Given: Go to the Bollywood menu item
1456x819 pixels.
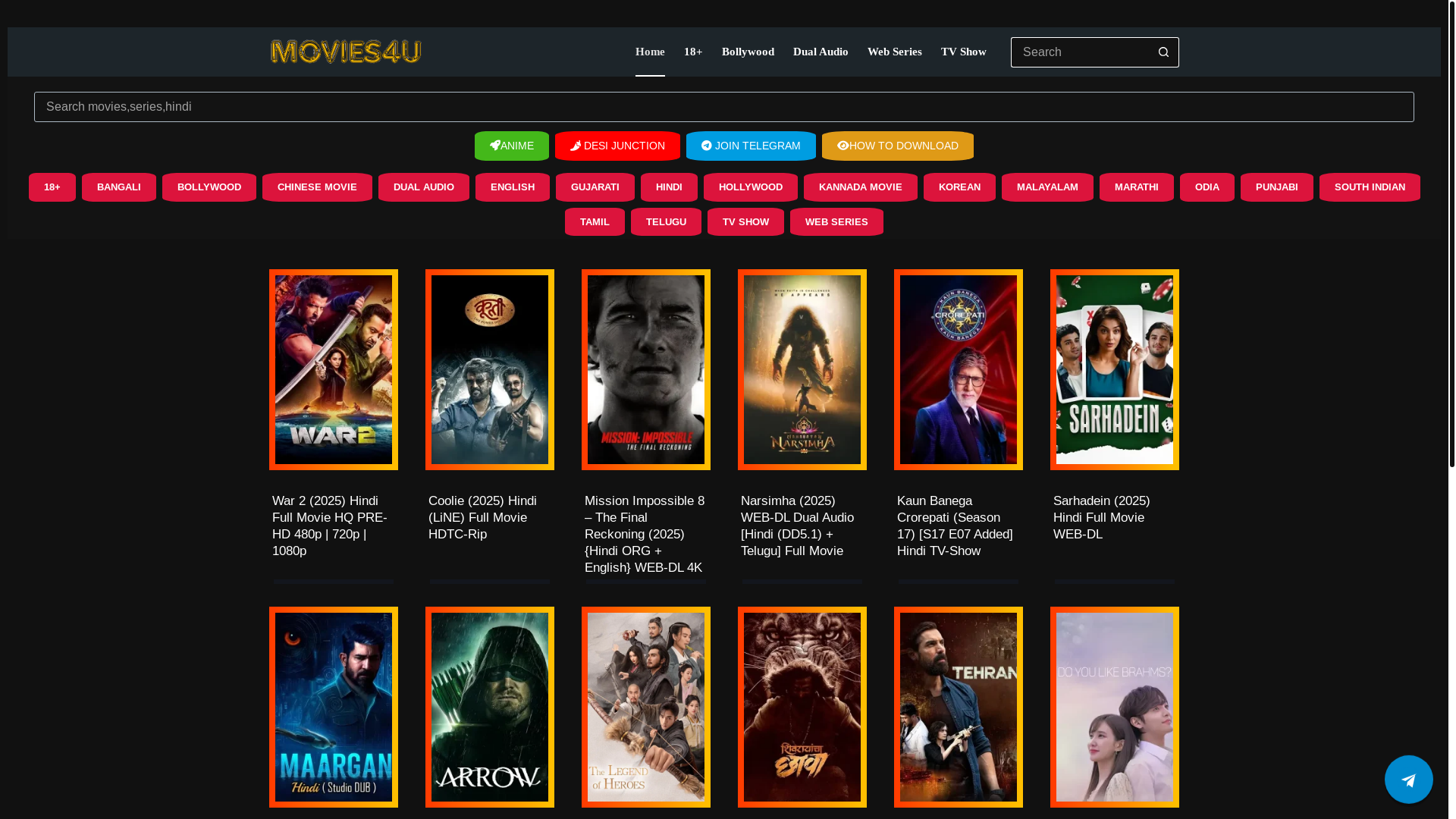Looking at the screenshot, I should (x=748, y=52).
